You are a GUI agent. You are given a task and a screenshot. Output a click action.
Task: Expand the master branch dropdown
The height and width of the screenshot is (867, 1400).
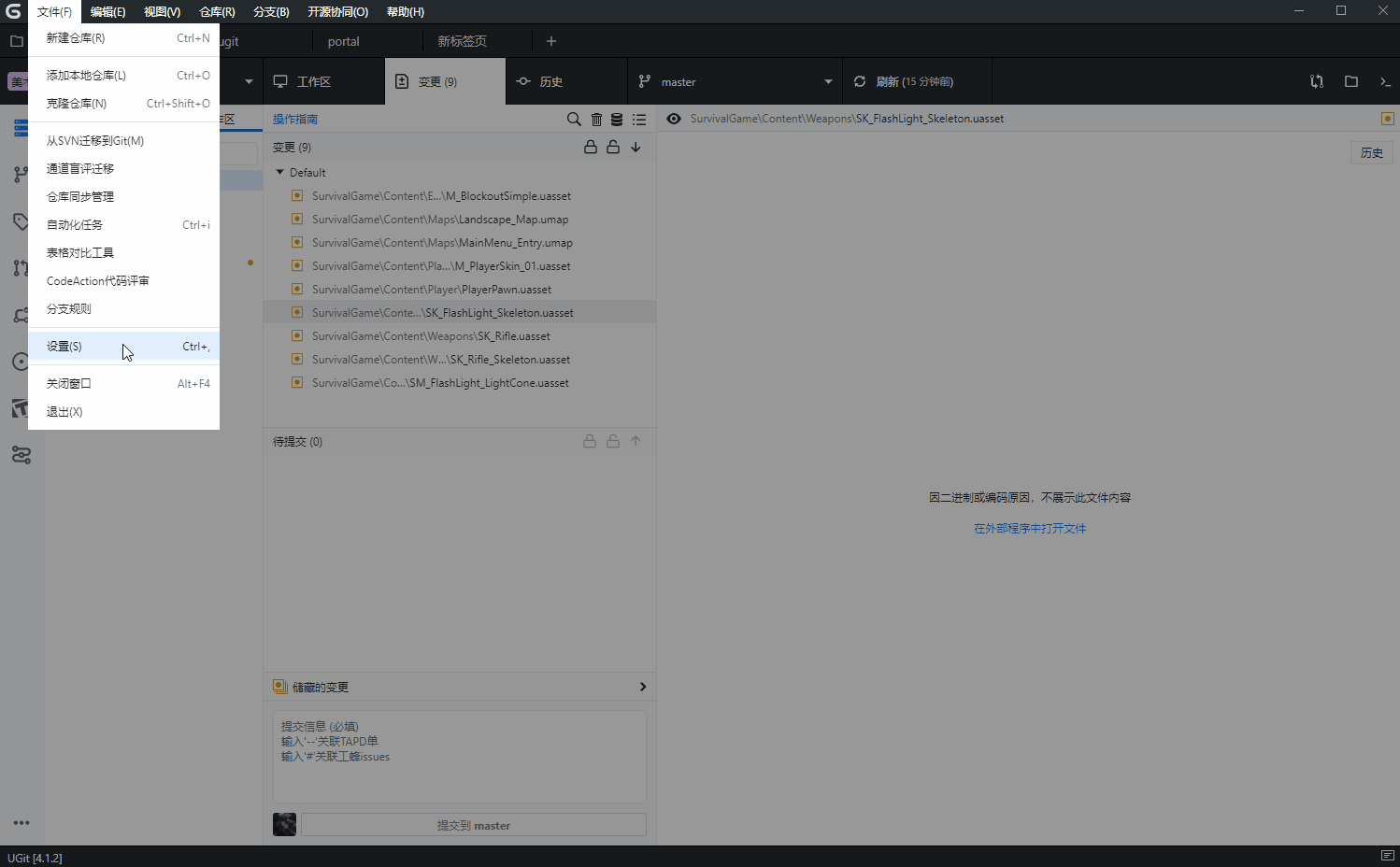click(x=828, y=81)
